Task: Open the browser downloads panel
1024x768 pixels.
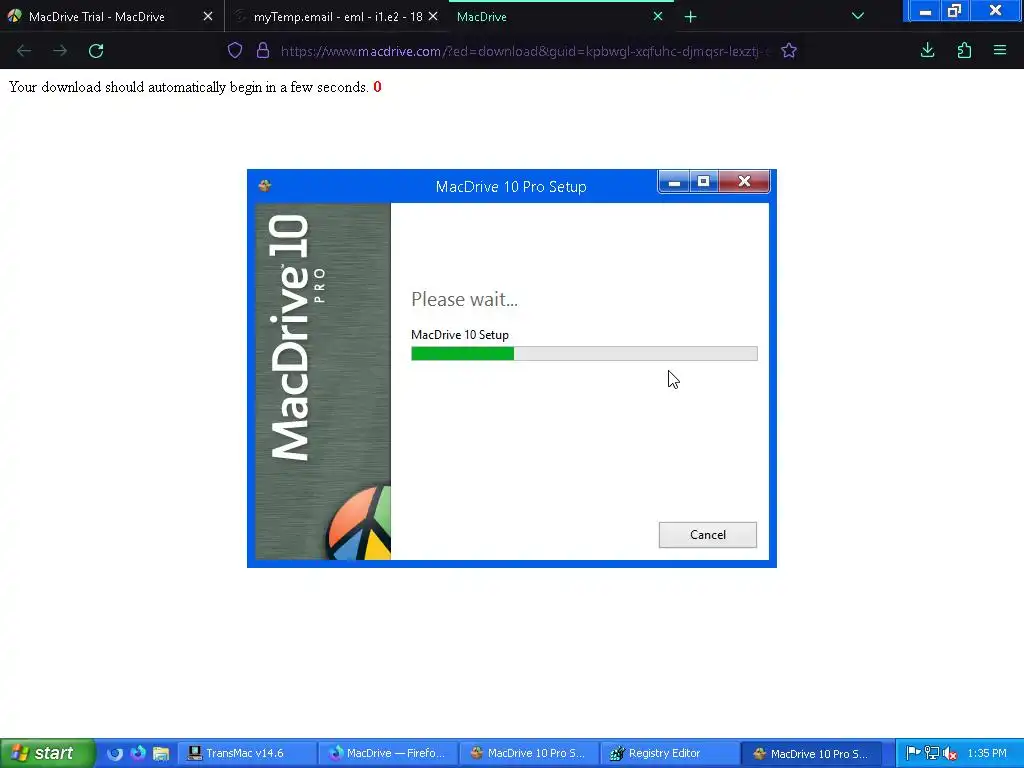Action: pyautogui.click(x=927, y=50)
